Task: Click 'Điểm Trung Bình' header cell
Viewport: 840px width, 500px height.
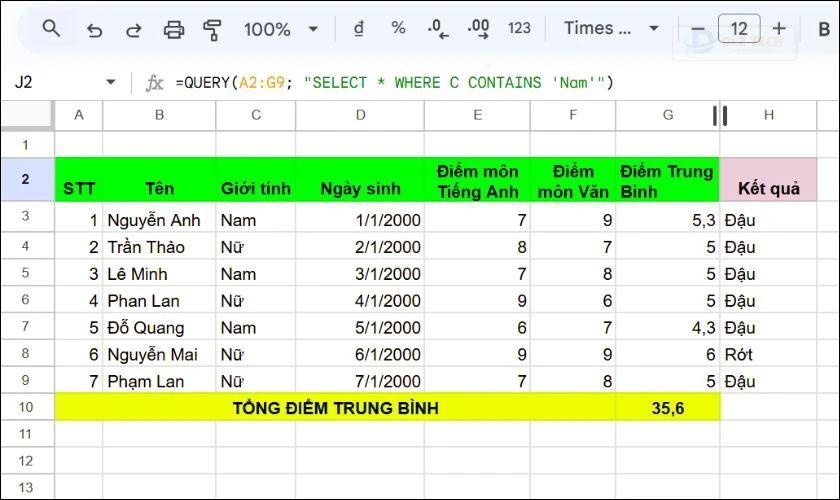Action: 668,180
